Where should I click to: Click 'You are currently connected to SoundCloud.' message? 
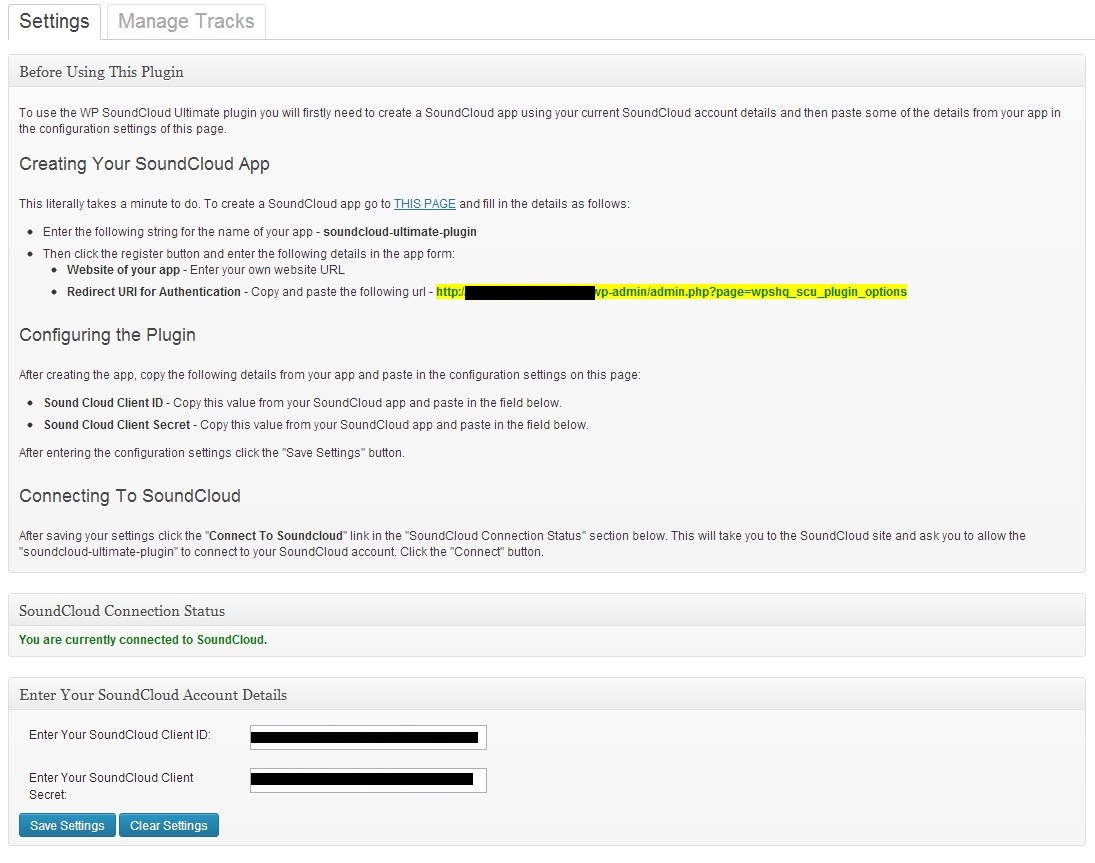point(142,640)
